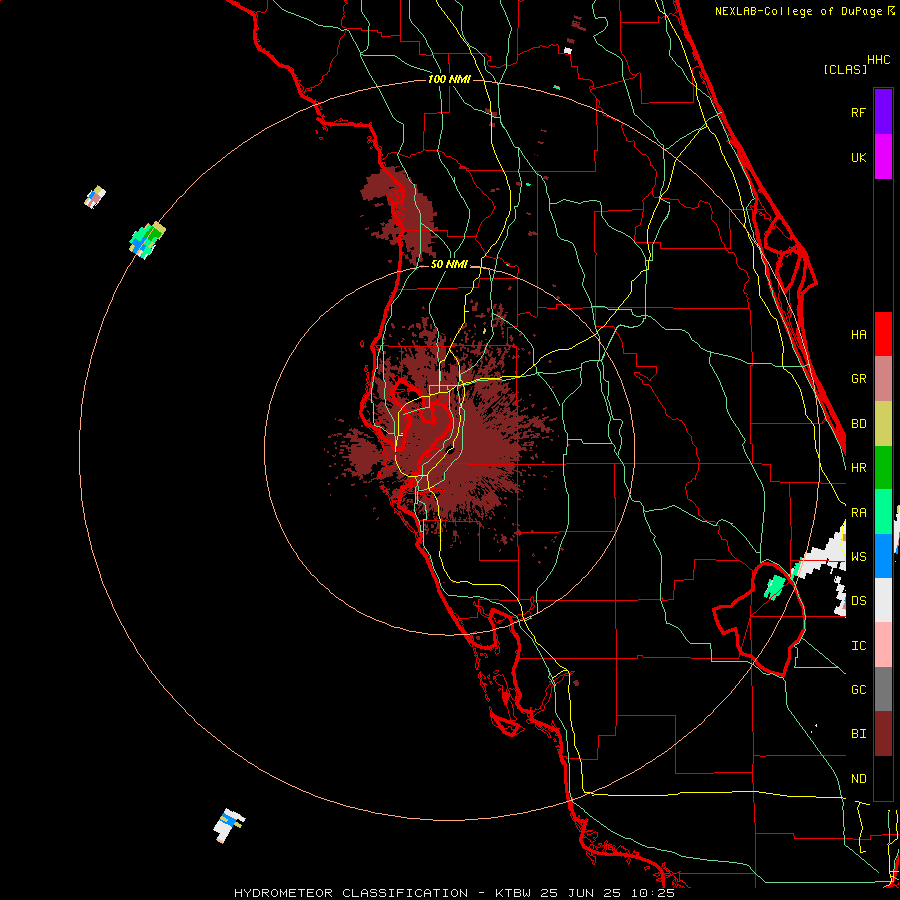The width and height of the screenshot is (900, 900).
Task: Select the gray GC legend swatch
Action: [x=883, y=689]
